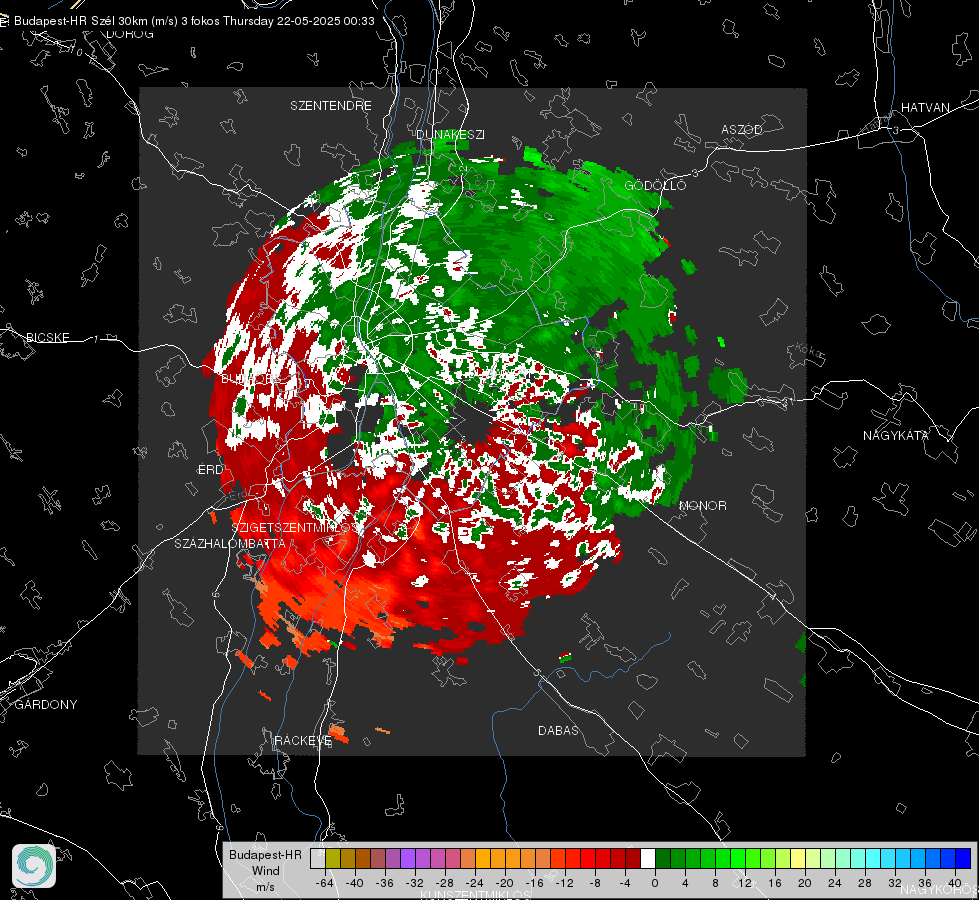The image size is (979, 900).
Task: Click the 24 legend value
Action: [x=835, y=883]
